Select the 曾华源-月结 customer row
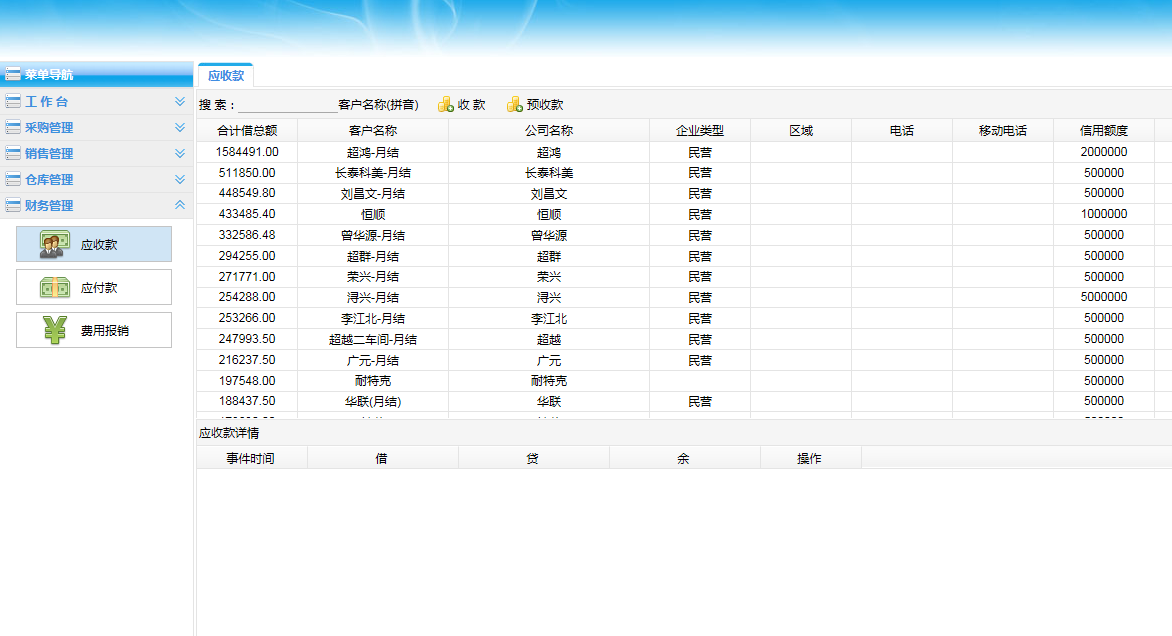Screen dimensions: 1172x636 (684, 235)
